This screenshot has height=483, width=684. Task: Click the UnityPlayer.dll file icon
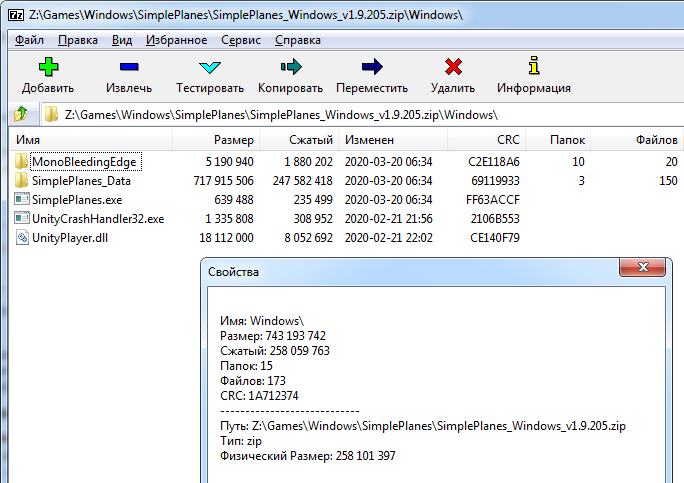pos(22,237)
